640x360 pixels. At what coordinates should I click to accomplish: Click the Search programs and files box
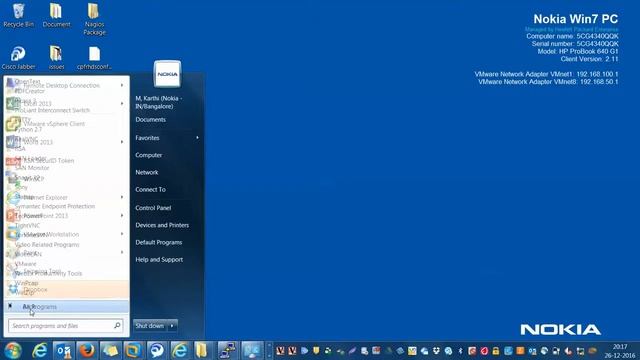point(65,326)
